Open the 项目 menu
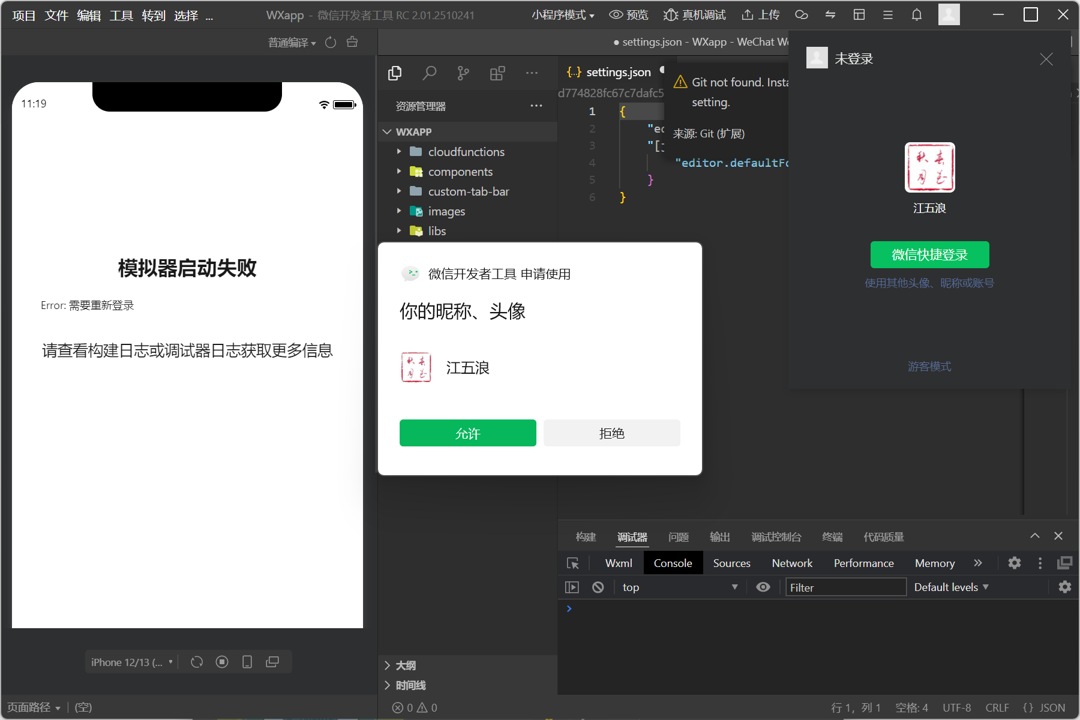The image size is (1080, 720). click(24, 15)
